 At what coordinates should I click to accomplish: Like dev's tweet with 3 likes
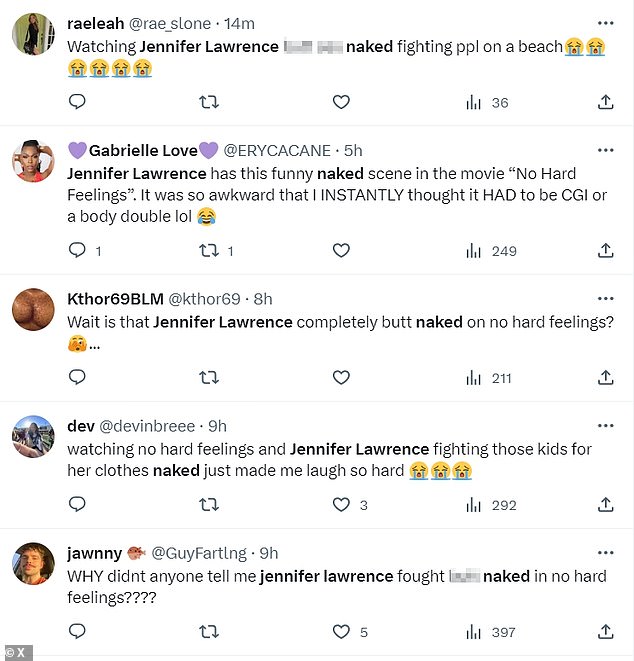click(341, 505)
